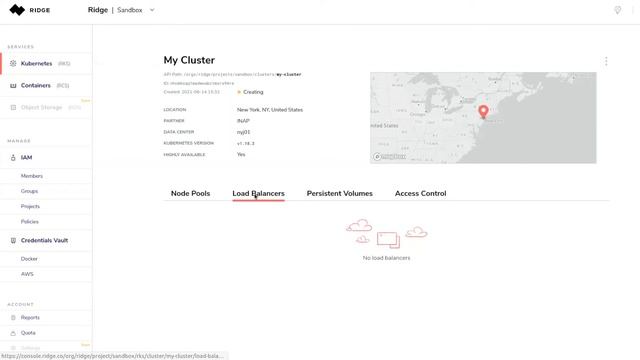Click the INAP partner value
640x360 pixels.
pos(243,121)
